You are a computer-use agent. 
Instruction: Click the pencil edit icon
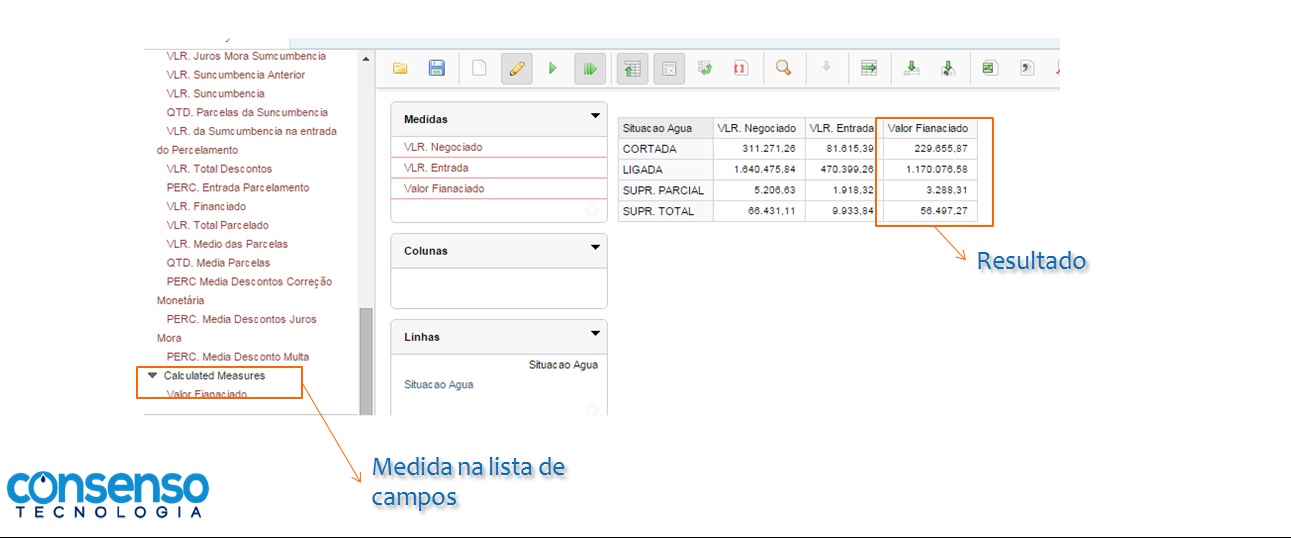516,69
